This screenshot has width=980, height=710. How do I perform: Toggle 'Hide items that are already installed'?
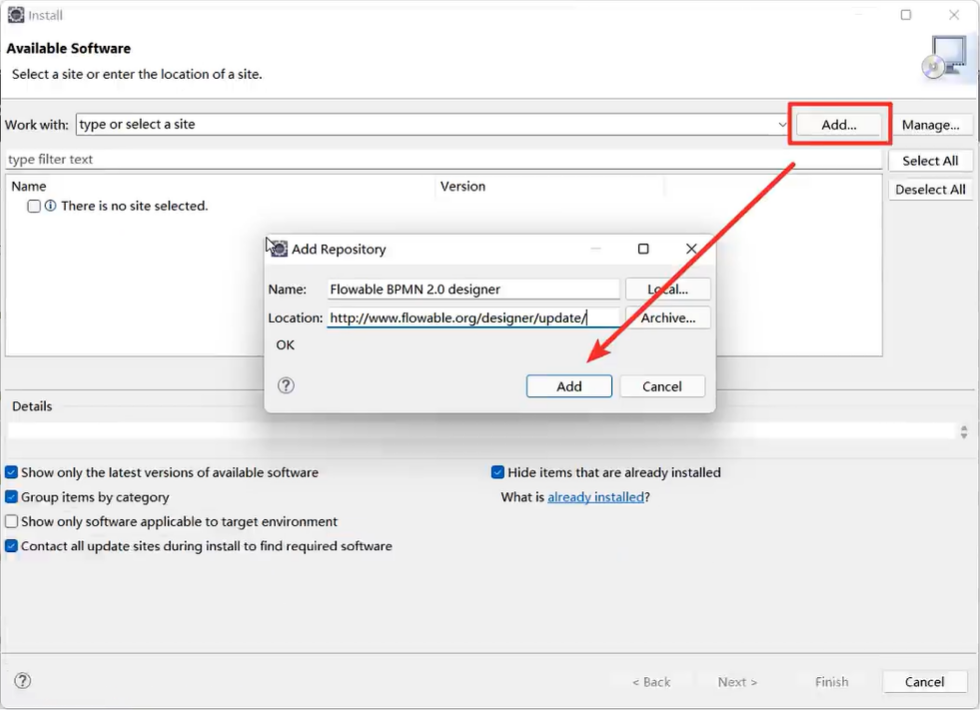coord(498,472)
